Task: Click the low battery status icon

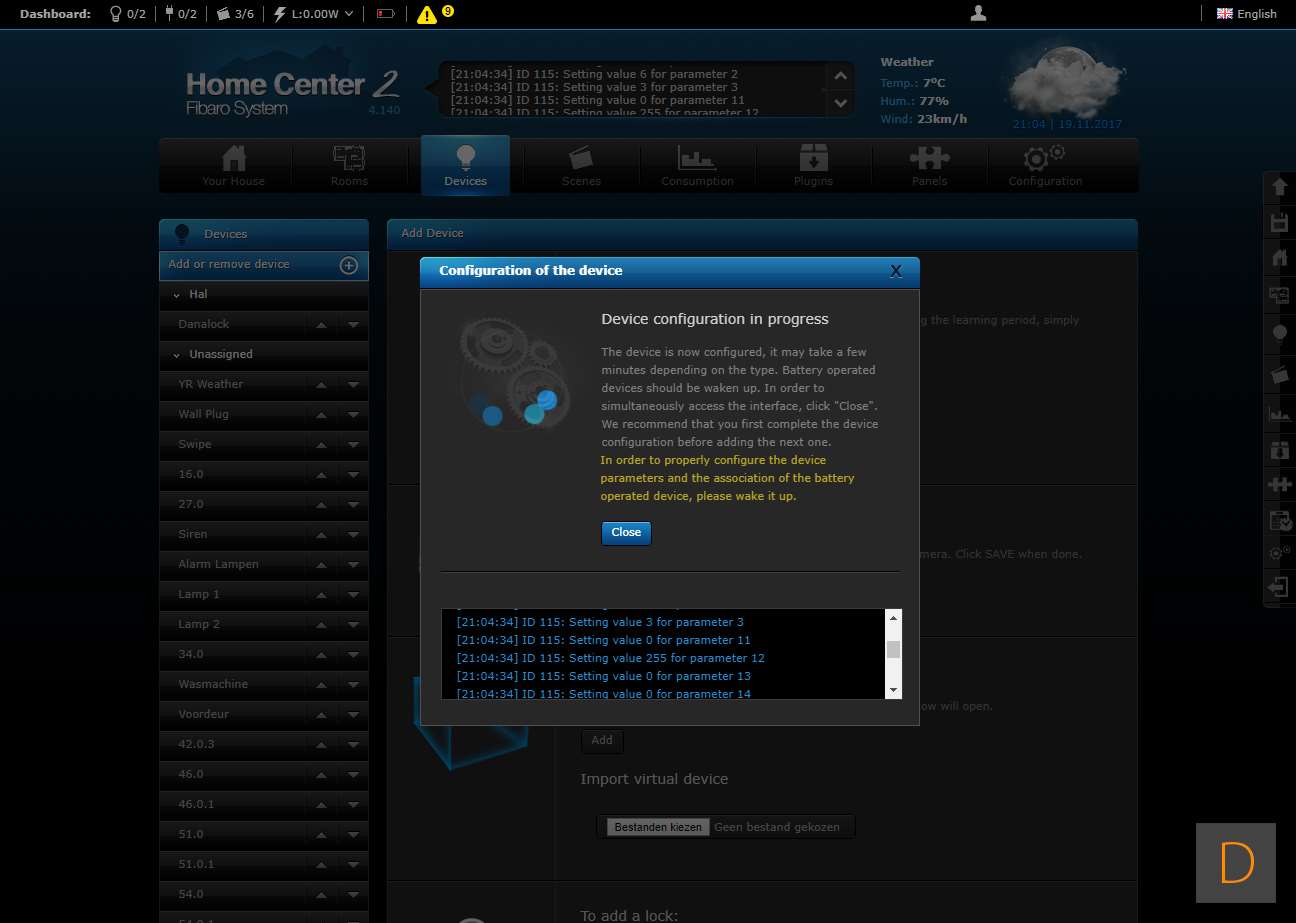Action: coord(386,14)
